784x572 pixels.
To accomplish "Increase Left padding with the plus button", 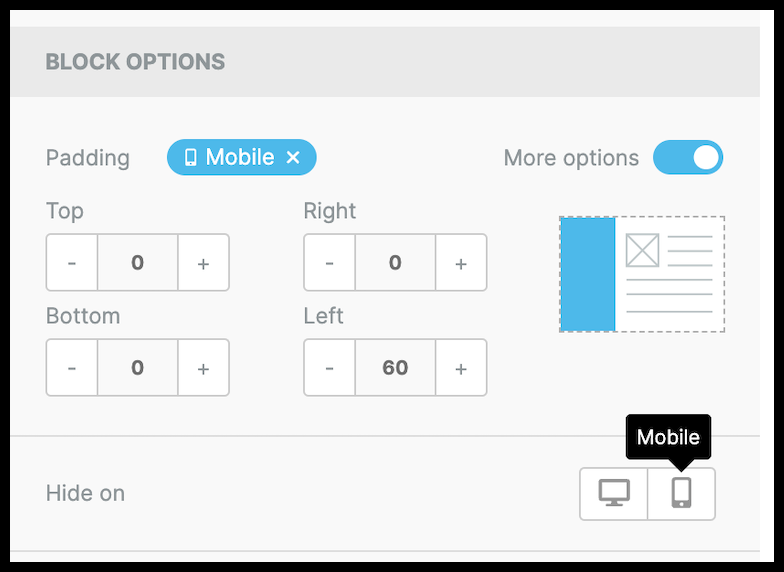I will 461,368.
